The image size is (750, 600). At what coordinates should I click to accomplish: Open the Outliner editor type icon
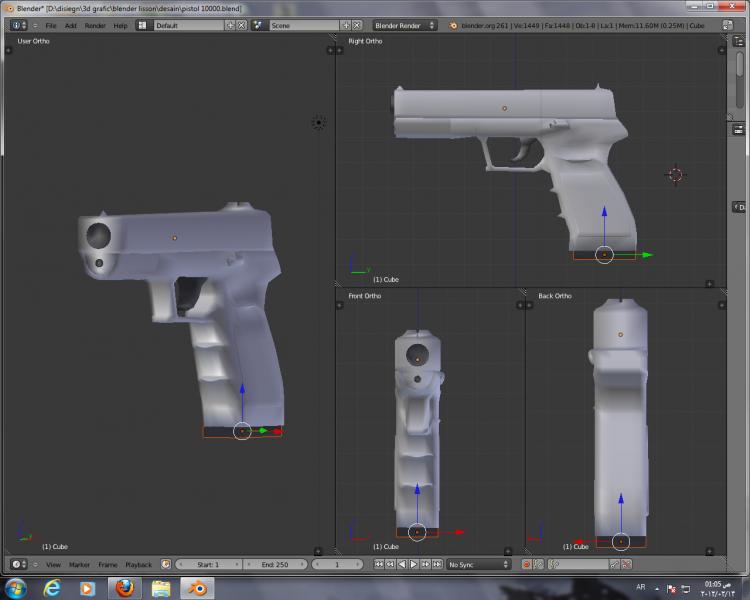738,41
